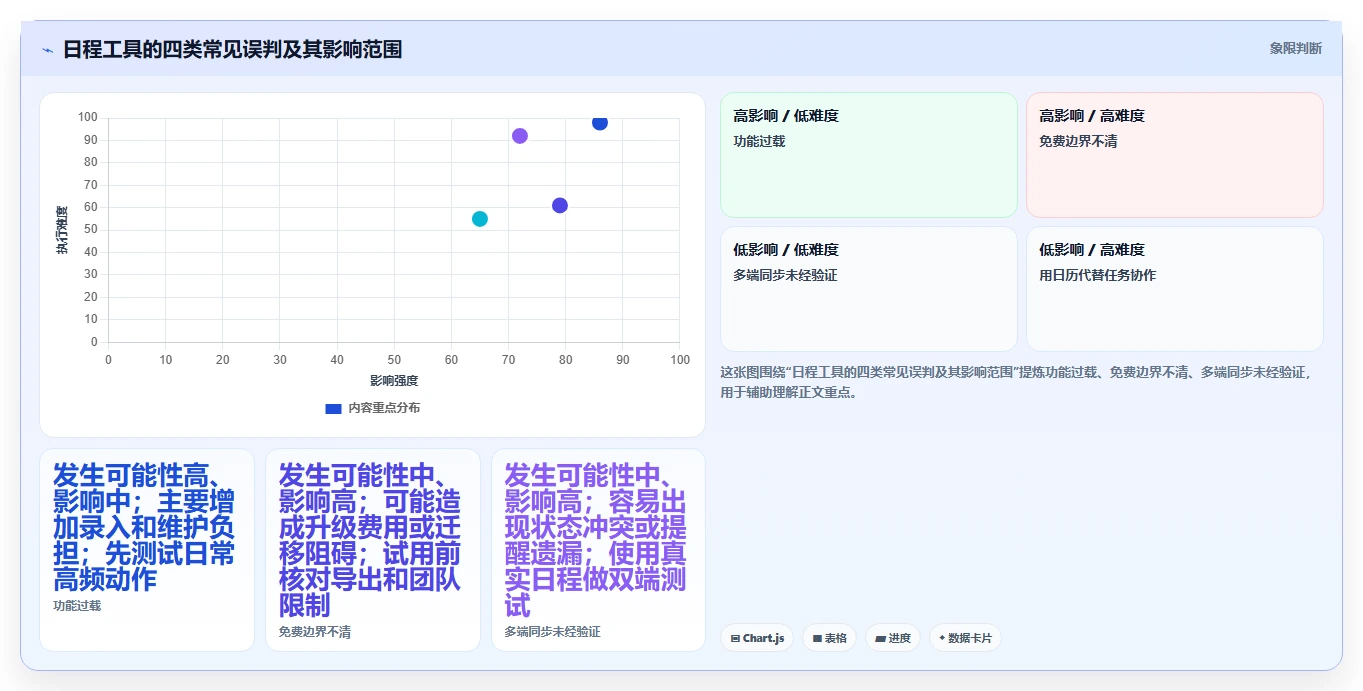Click the Chart.js chip icon
This screenshot has height=691, width=1363.
[x=735, y=638]
